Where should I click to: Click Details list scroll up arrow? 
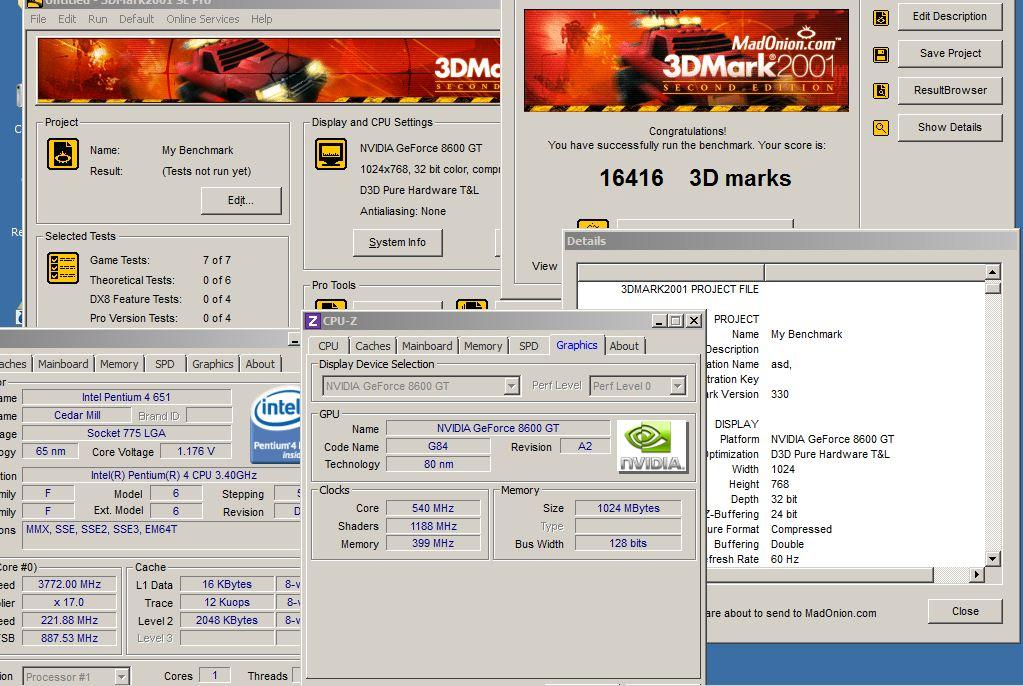(x=992, y=272)
